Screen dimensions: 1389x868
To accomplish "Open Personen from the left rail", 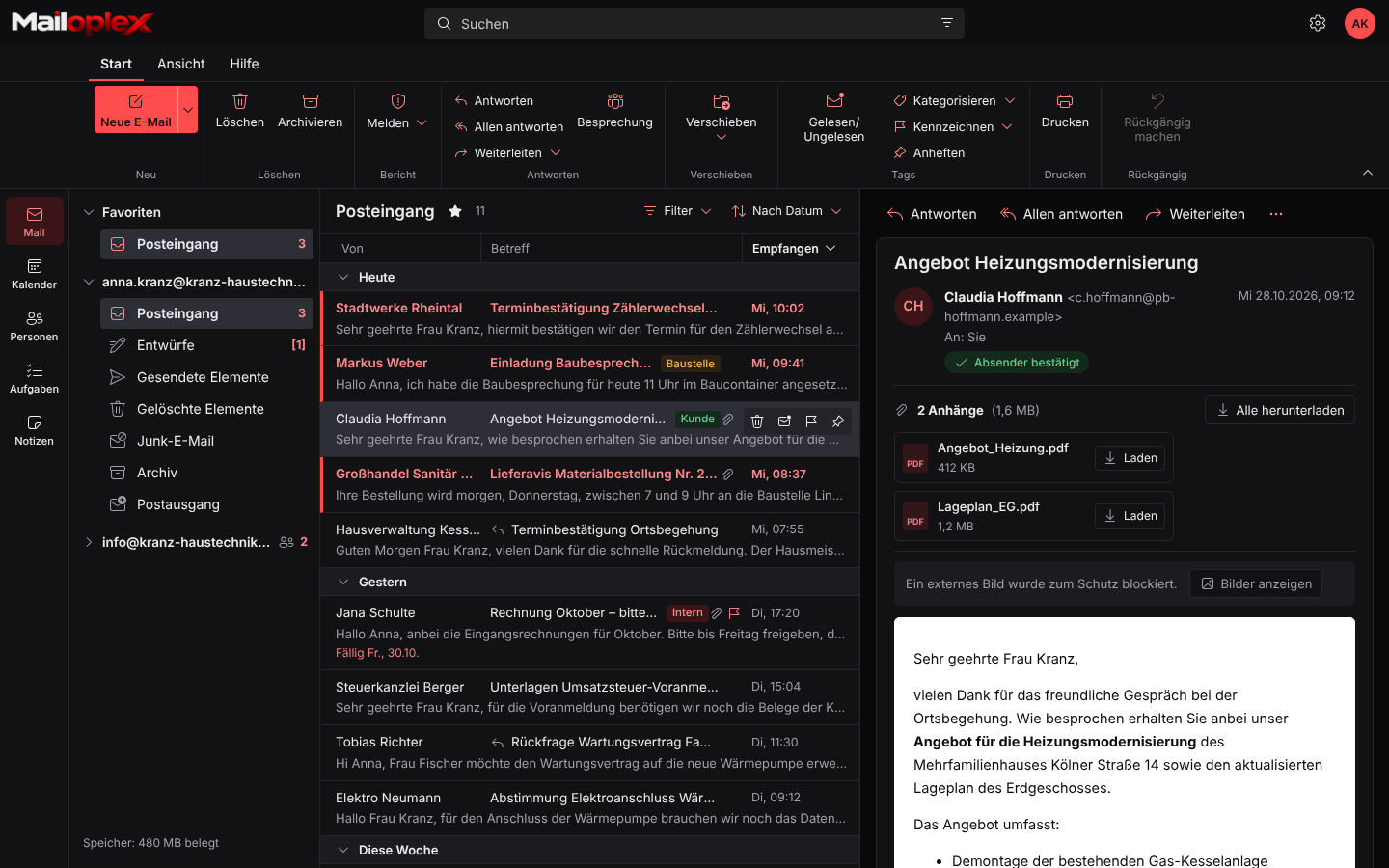I will click(x=35, y=326).
